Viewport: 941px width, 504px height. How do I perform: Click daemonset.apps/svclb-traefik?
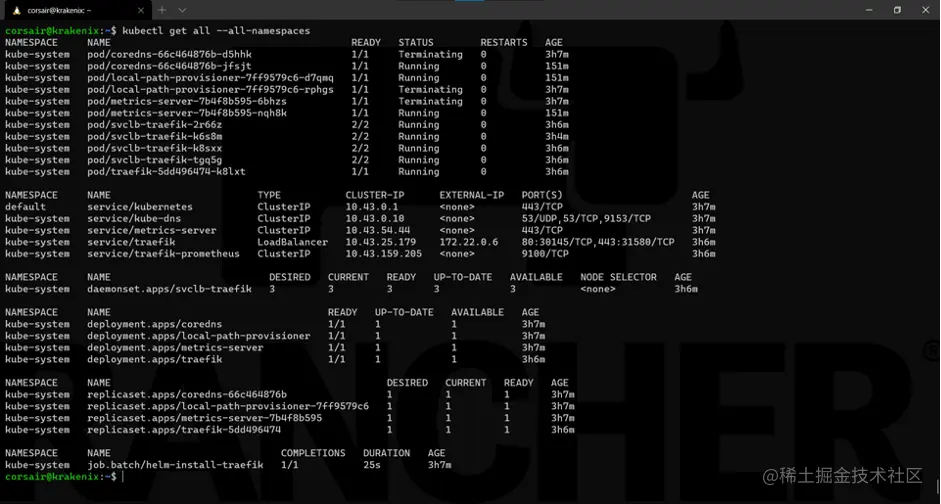169,289
